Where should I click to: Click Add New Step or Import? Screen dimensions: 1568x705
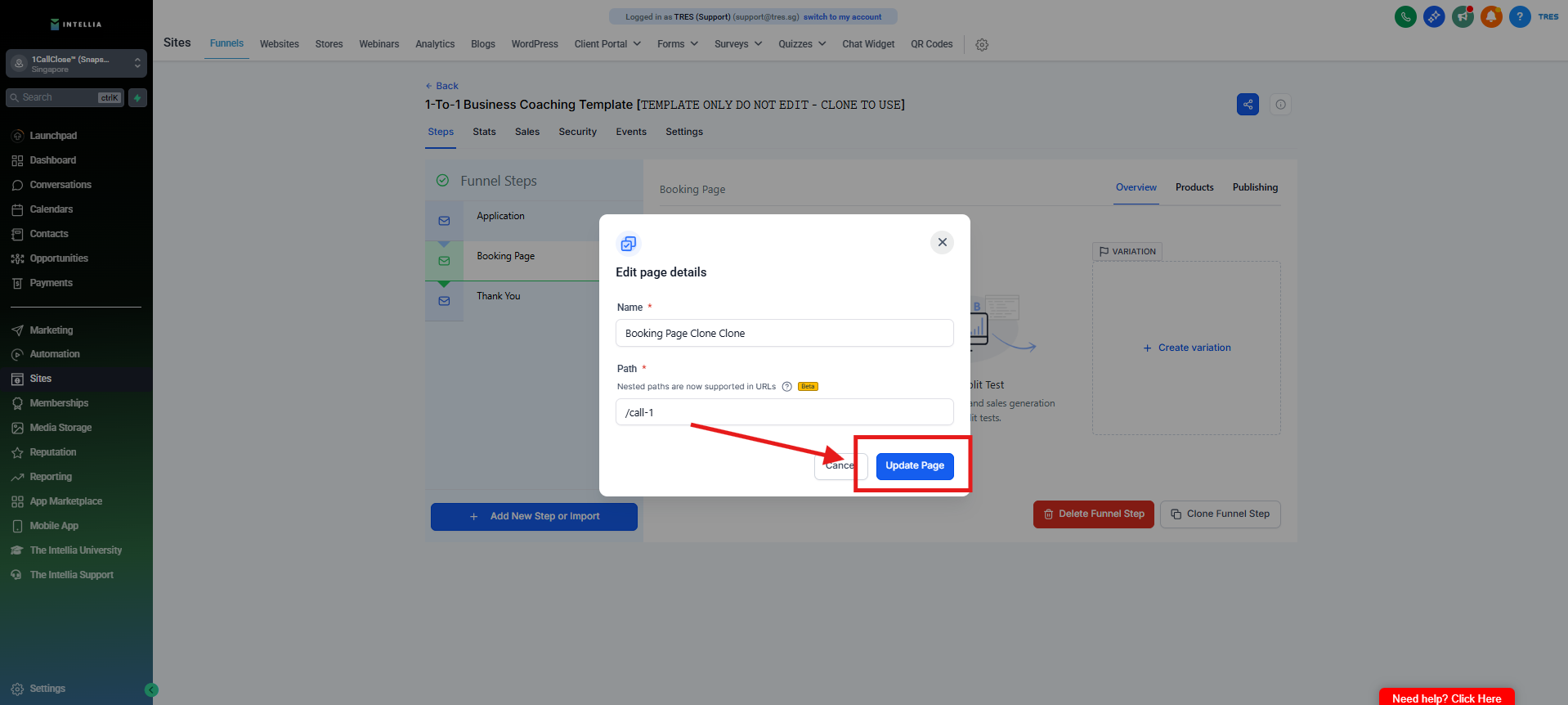(x=534, y=517)
